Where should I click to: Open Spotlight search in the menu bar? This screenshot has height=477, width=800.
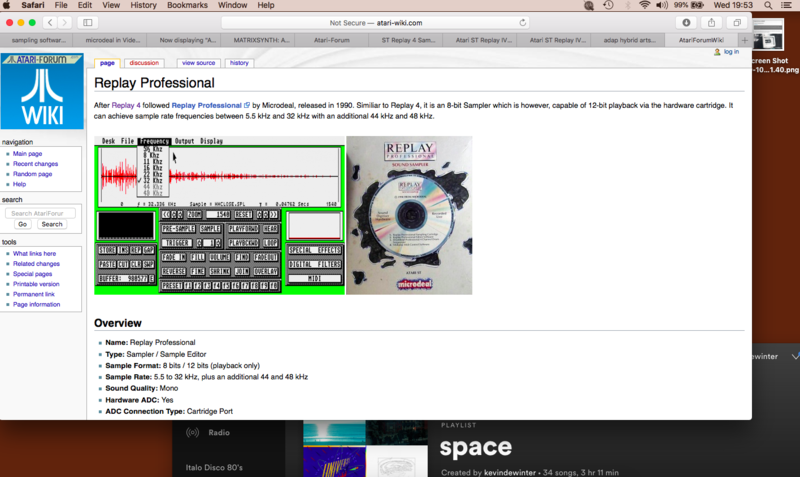[x=768, y=5]
